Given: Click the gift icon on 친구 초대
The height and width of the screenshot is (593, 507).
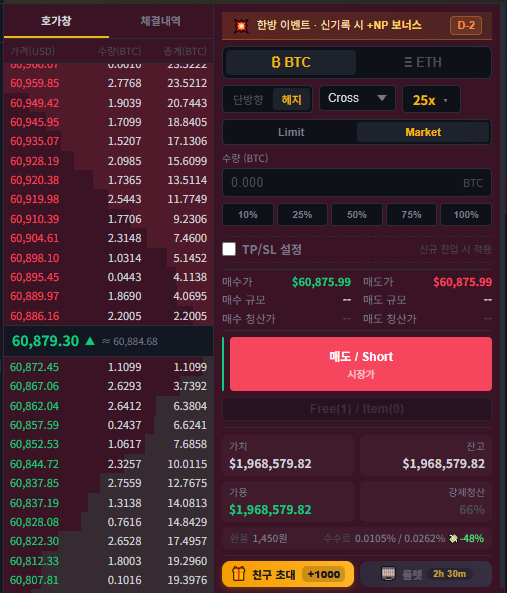Looking at the screenshot, I should (238, 574).
